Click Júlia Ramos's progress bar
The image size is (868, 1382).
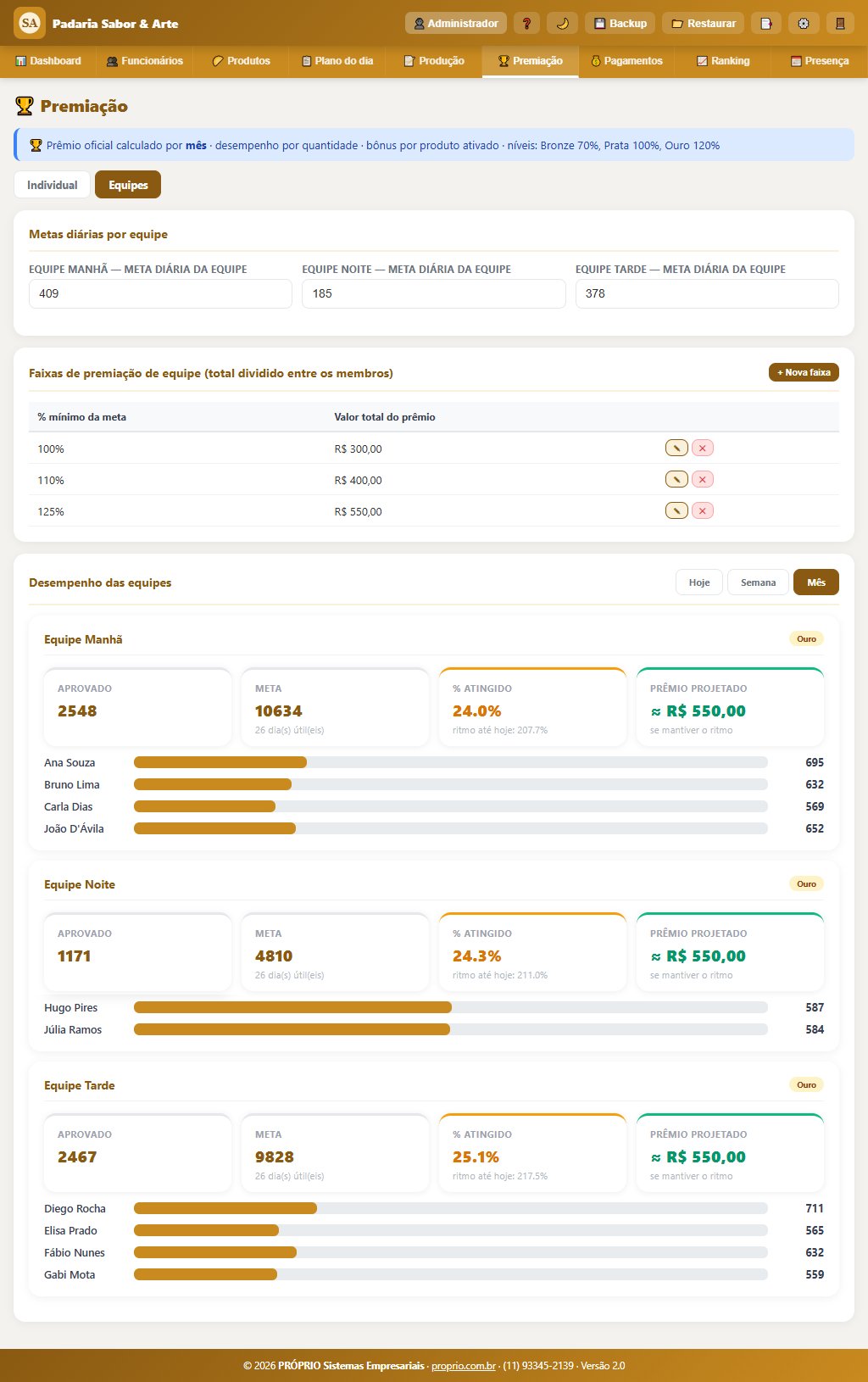click(x=451, y=1029)
